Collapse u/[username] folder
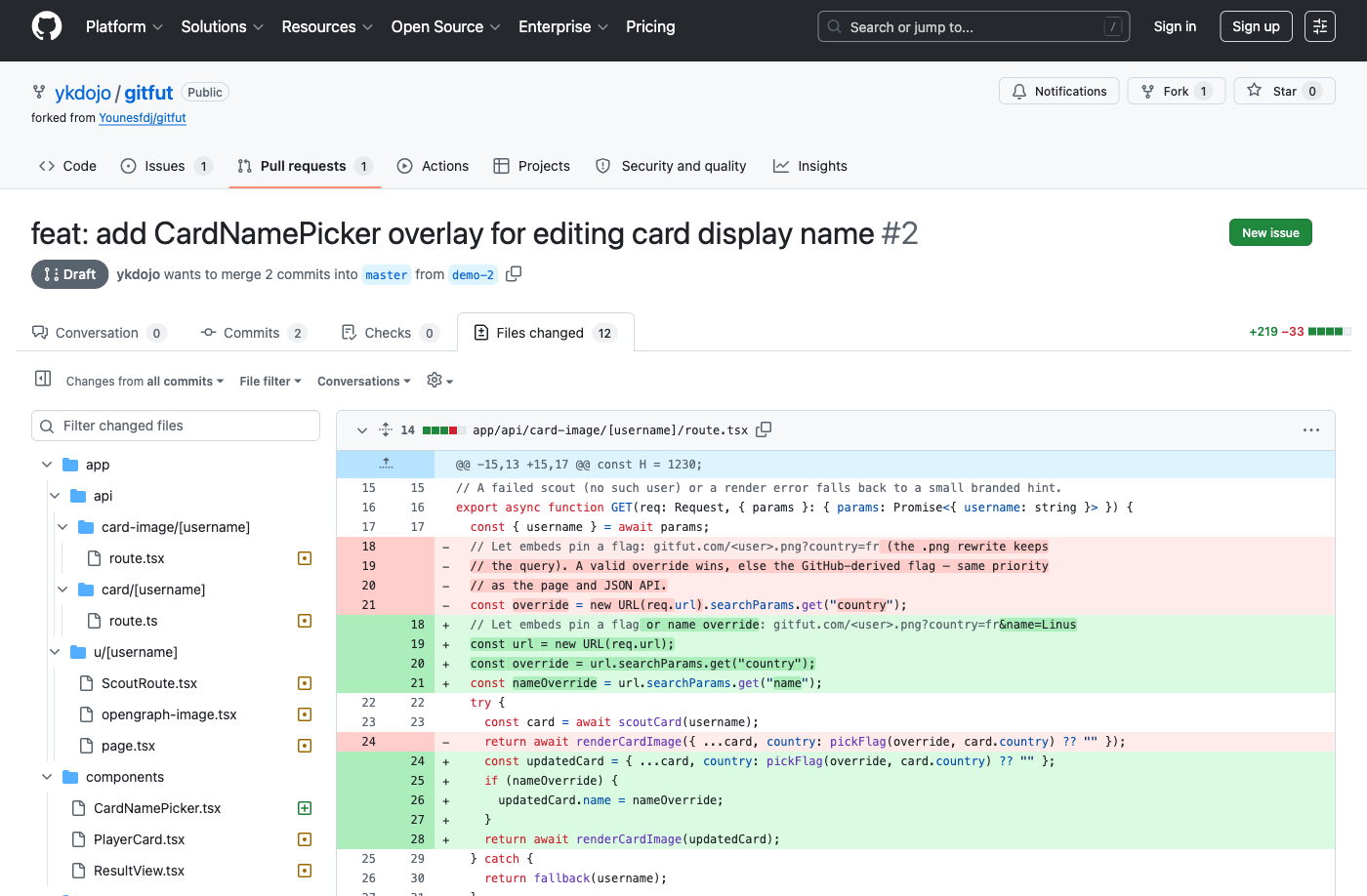1367x896 pixels. [55, 652]
